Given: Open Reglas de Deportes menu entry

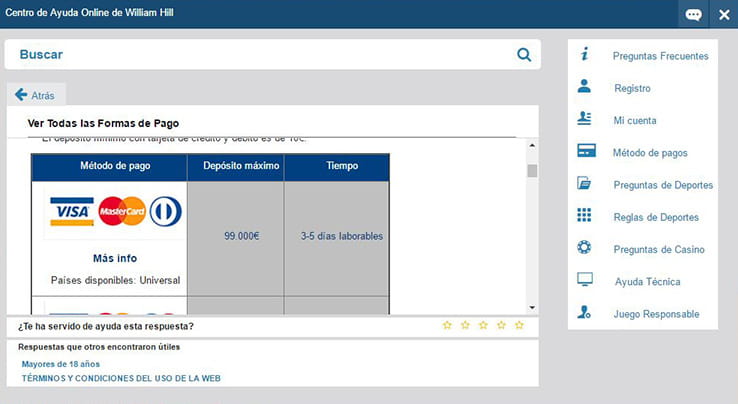Looking at the screenshot, I should [x=656, y=218].
